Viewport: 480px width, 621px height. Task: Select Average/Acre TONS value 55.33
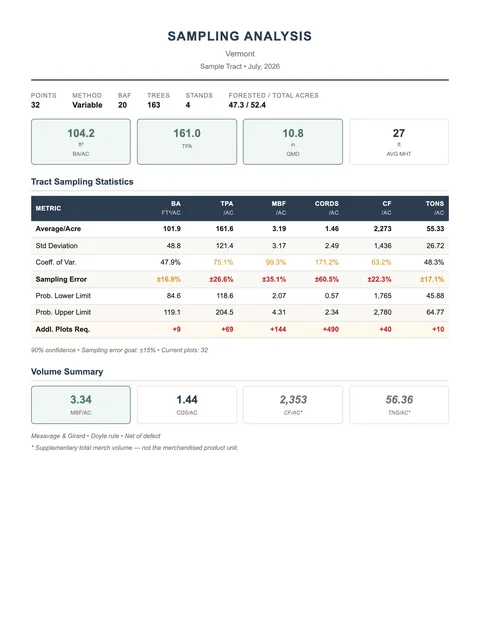point(435,229)
